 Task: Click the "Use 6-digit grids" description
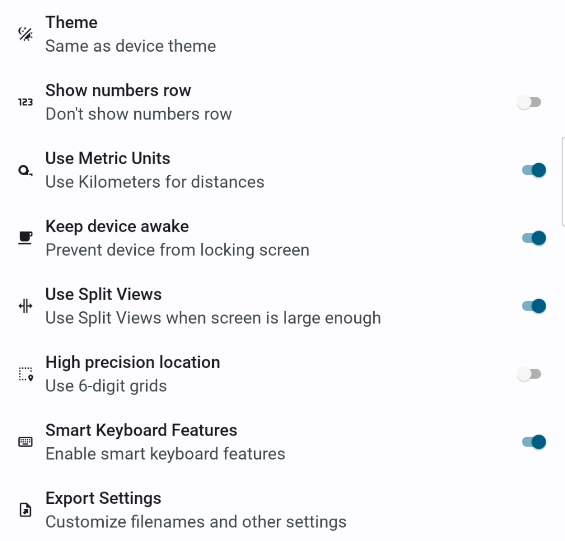click(106, 386)
